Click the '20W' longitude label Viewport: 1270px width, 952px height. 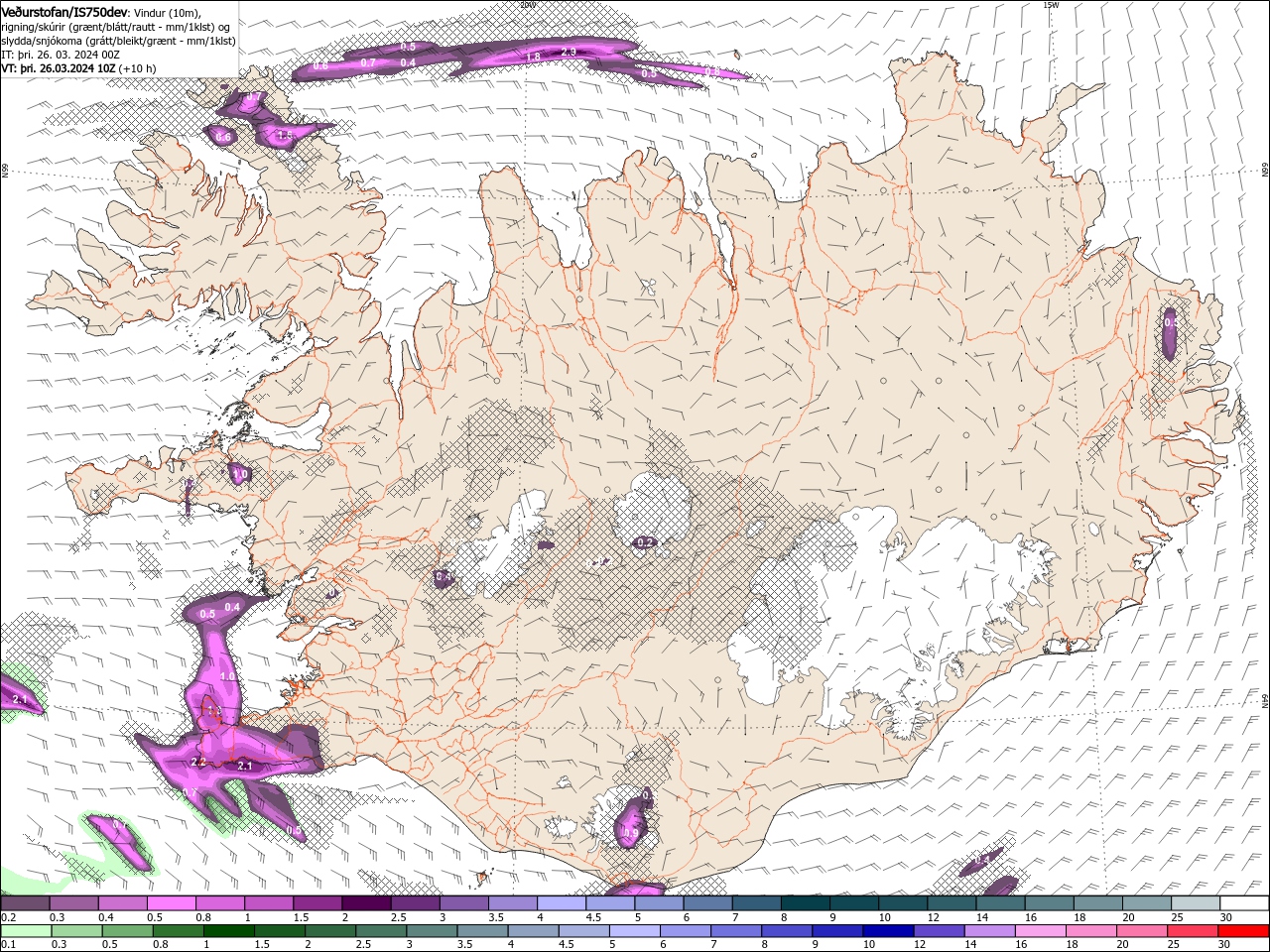tap(527, 5)
